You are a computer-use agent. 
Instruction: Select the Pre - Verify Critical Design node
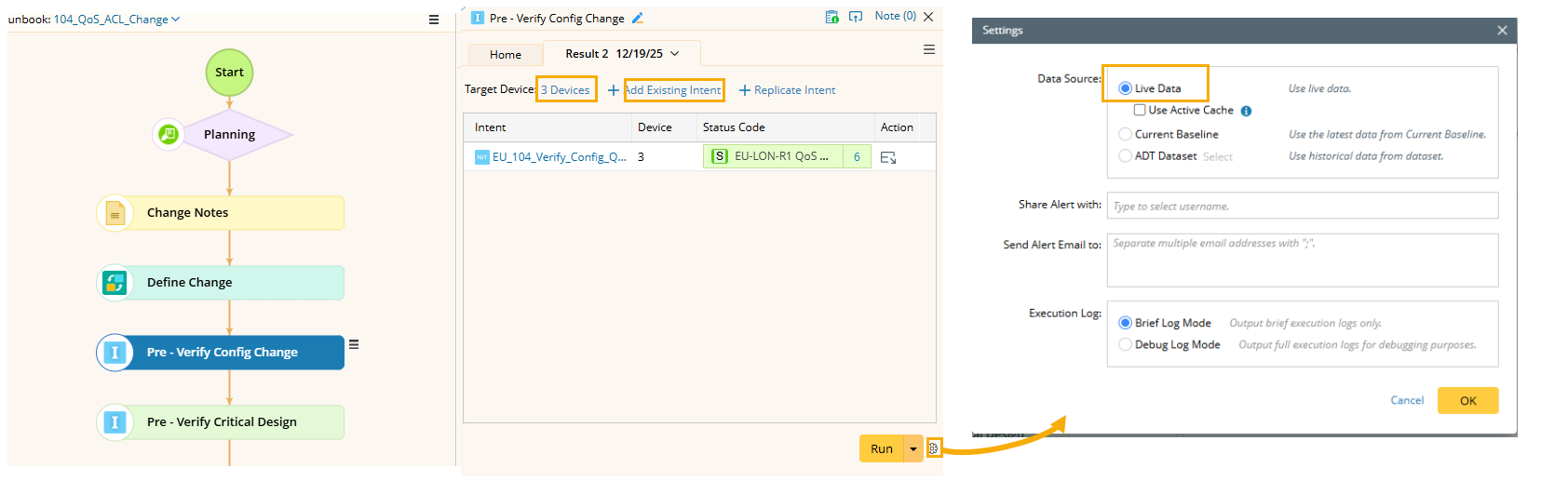pos(221,422)
